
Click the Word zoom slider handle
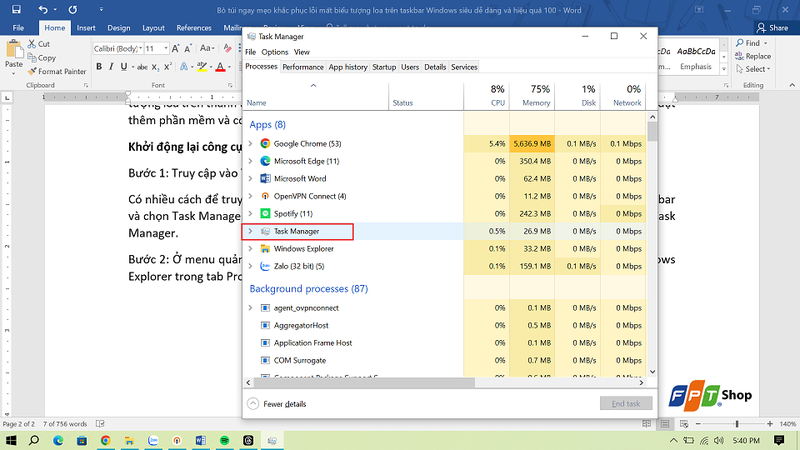pos(737,424)
